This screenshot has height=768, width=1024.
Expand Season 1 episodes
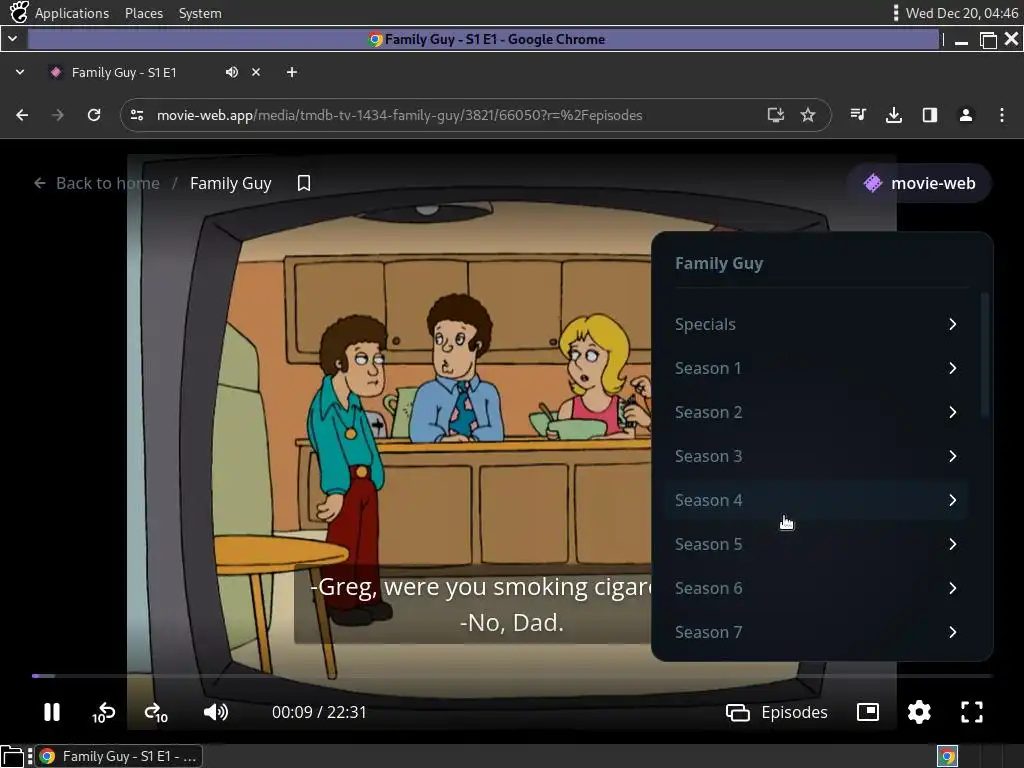tap(816, 368)
